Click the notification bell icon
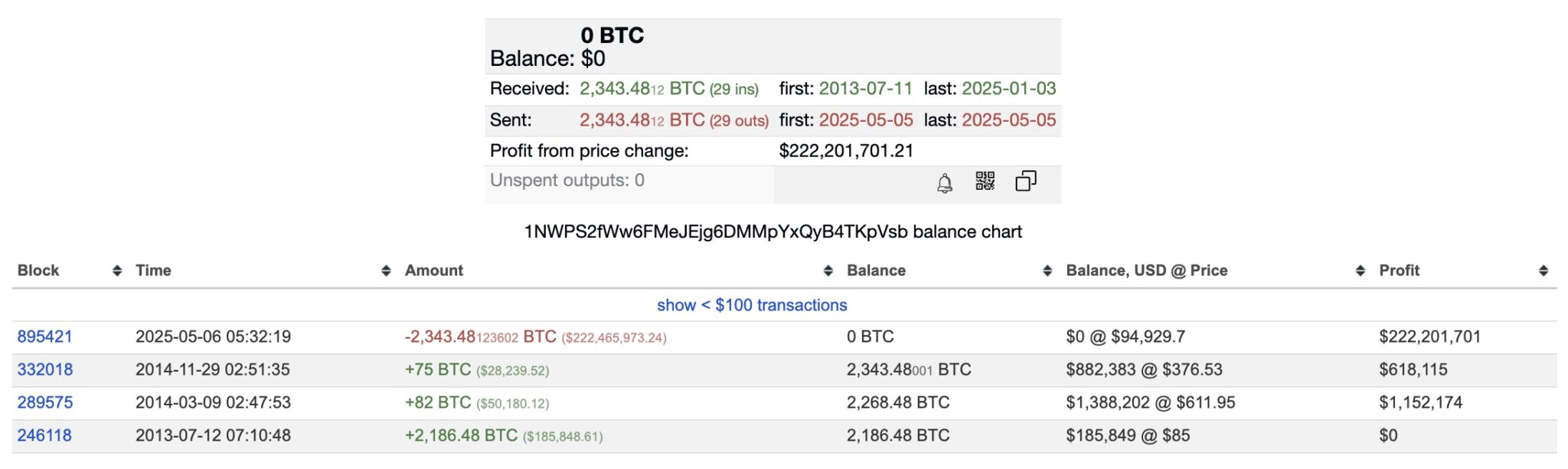The width and height of the screenshot is (1568, 469). click(943, 183)
